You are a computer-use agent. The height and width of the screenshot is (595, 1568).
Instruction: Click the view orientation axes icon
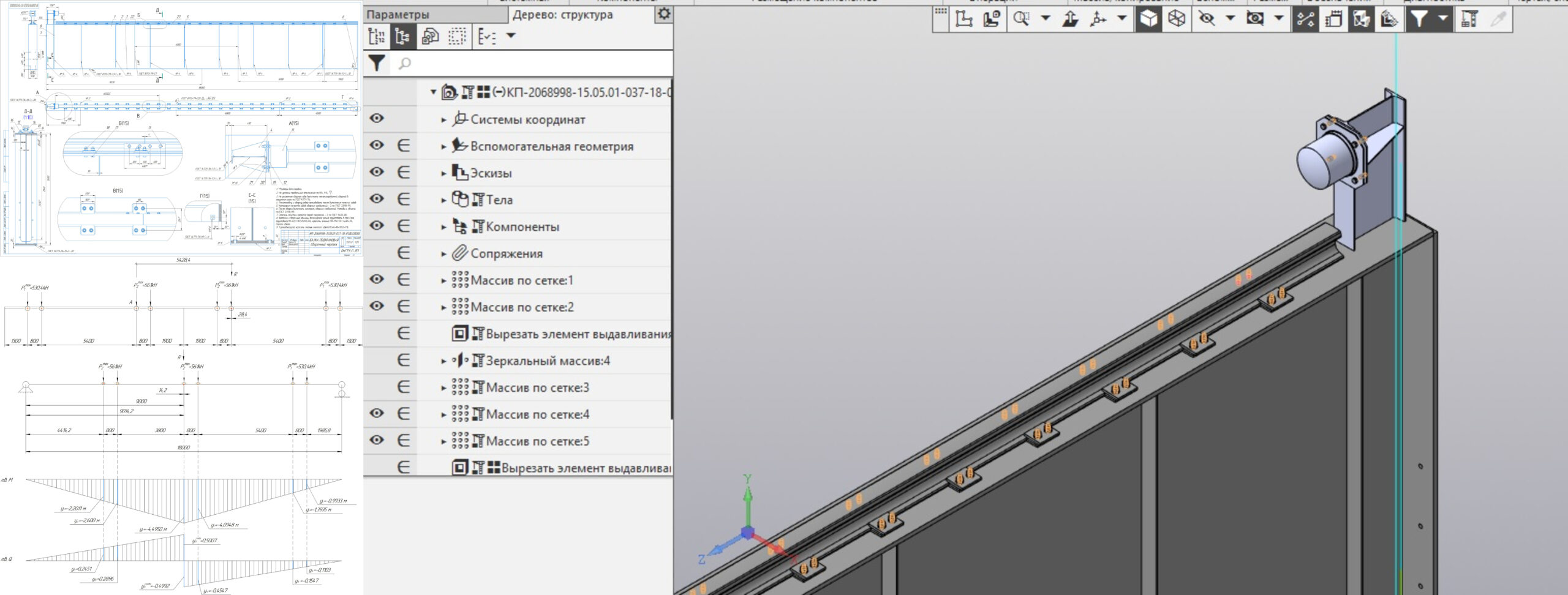(x=1098, y=19)
